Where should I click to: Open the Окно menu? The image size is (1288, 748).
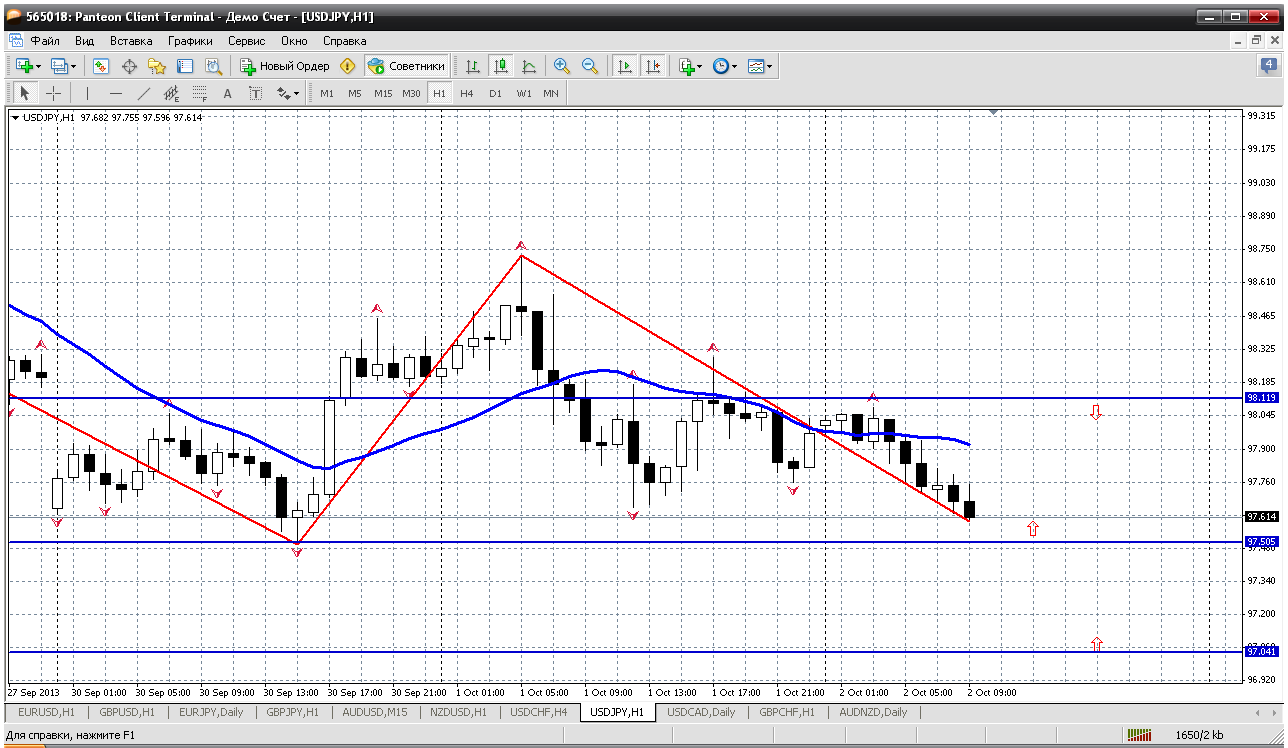pos(294,41)
